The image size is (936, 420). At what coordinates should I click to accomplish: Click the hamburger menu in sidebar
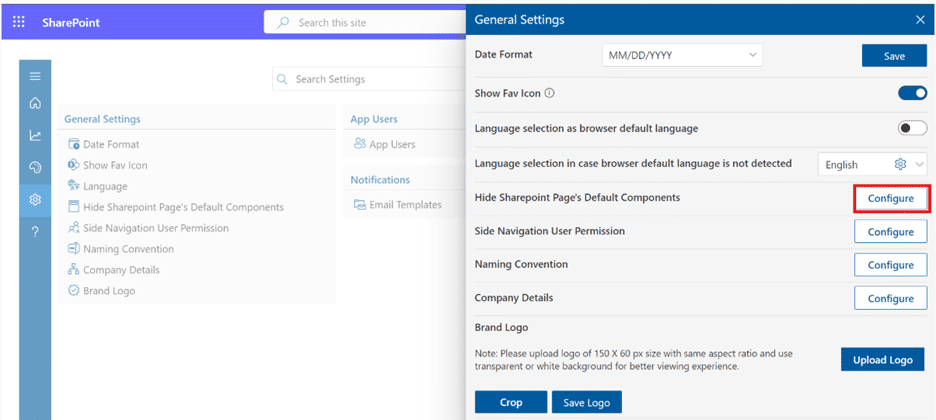(x=35, y=76)
